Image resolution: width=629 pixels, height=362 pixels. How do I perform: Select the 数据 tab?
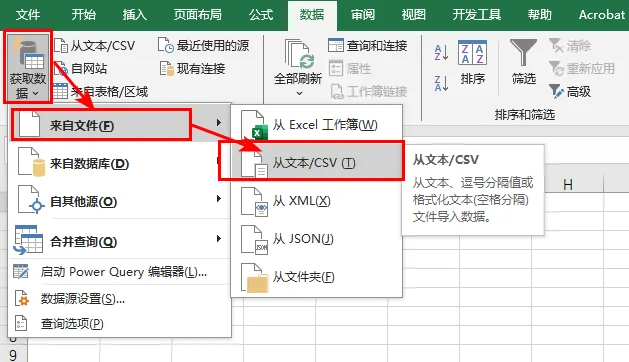point(312,15)
